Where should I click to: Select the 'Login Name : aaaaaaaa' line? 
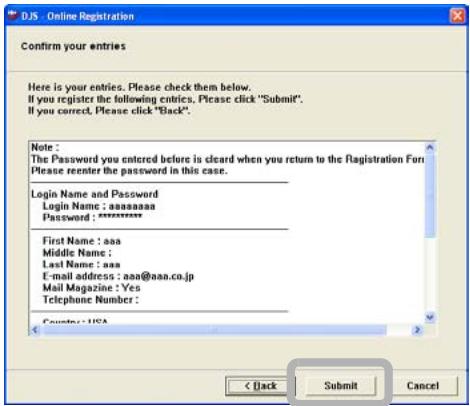[x=99, y=206]
